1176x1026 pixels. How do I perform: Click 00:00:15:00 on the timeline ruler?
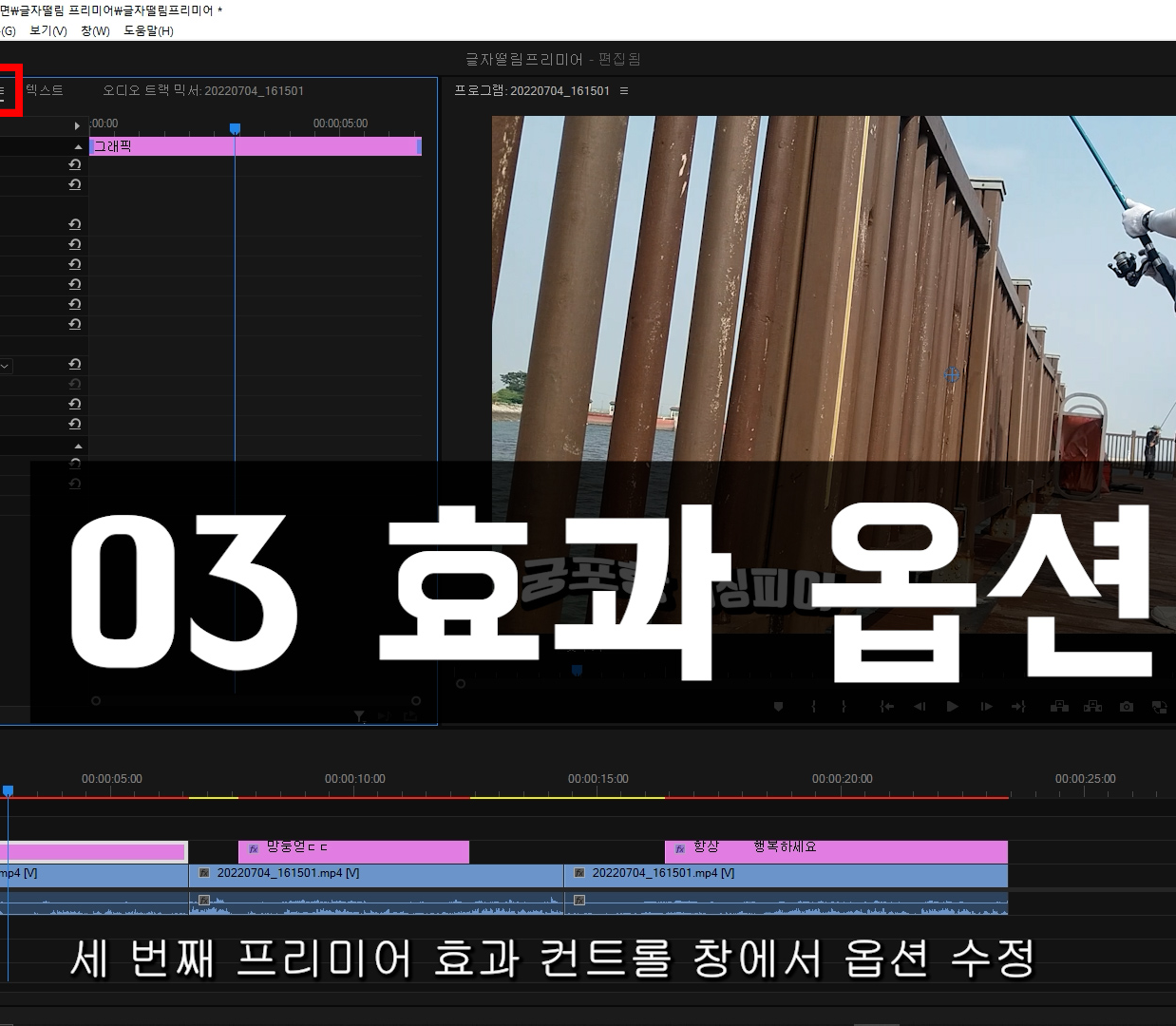click(598, 779)
